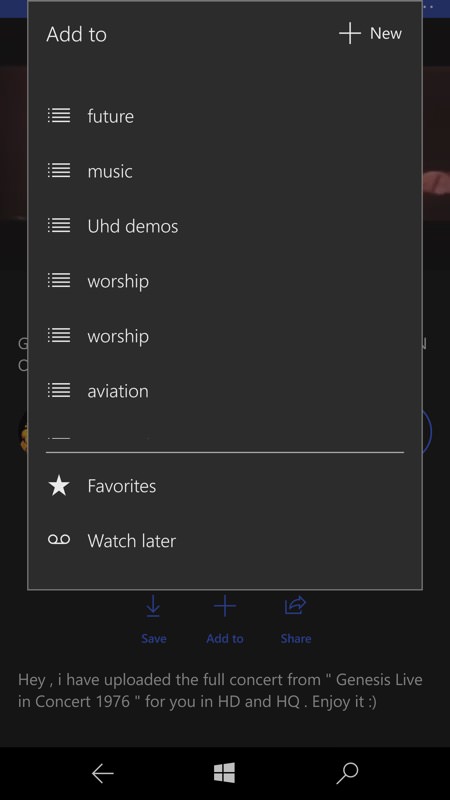Tap the Windows Start button
The image size is (450, 800).
click(x=224, y=773)
